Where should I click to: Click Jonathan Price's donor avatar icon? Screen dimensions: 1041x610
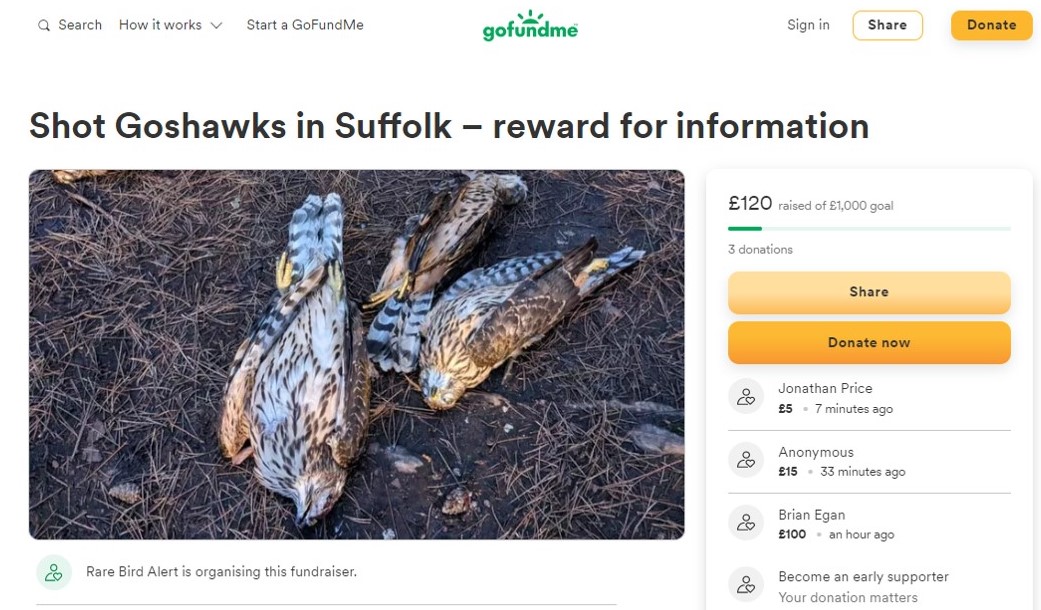point(746,397)
